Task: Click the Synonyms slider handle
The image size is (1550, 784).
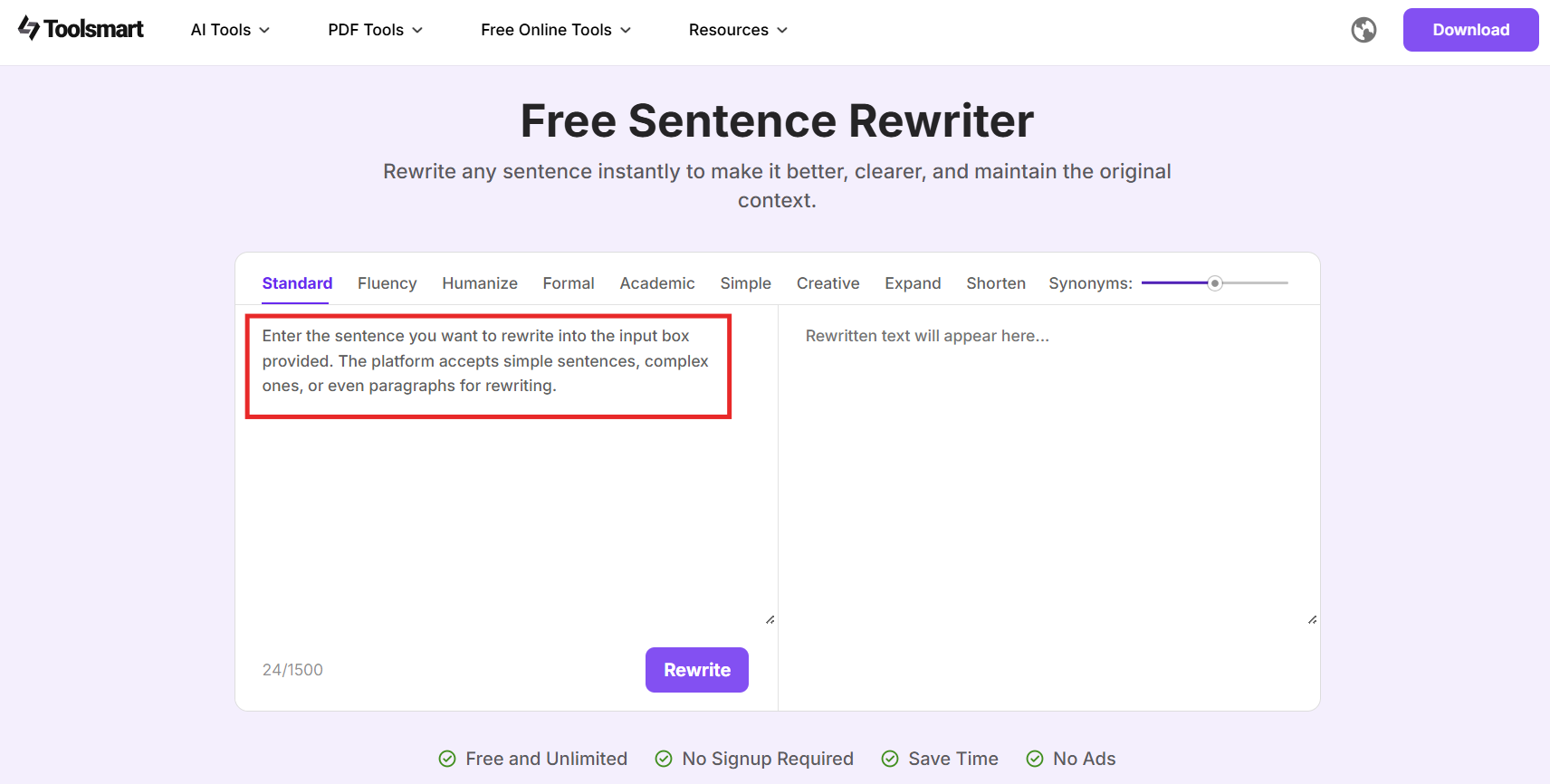Action: coord(1215,283)
